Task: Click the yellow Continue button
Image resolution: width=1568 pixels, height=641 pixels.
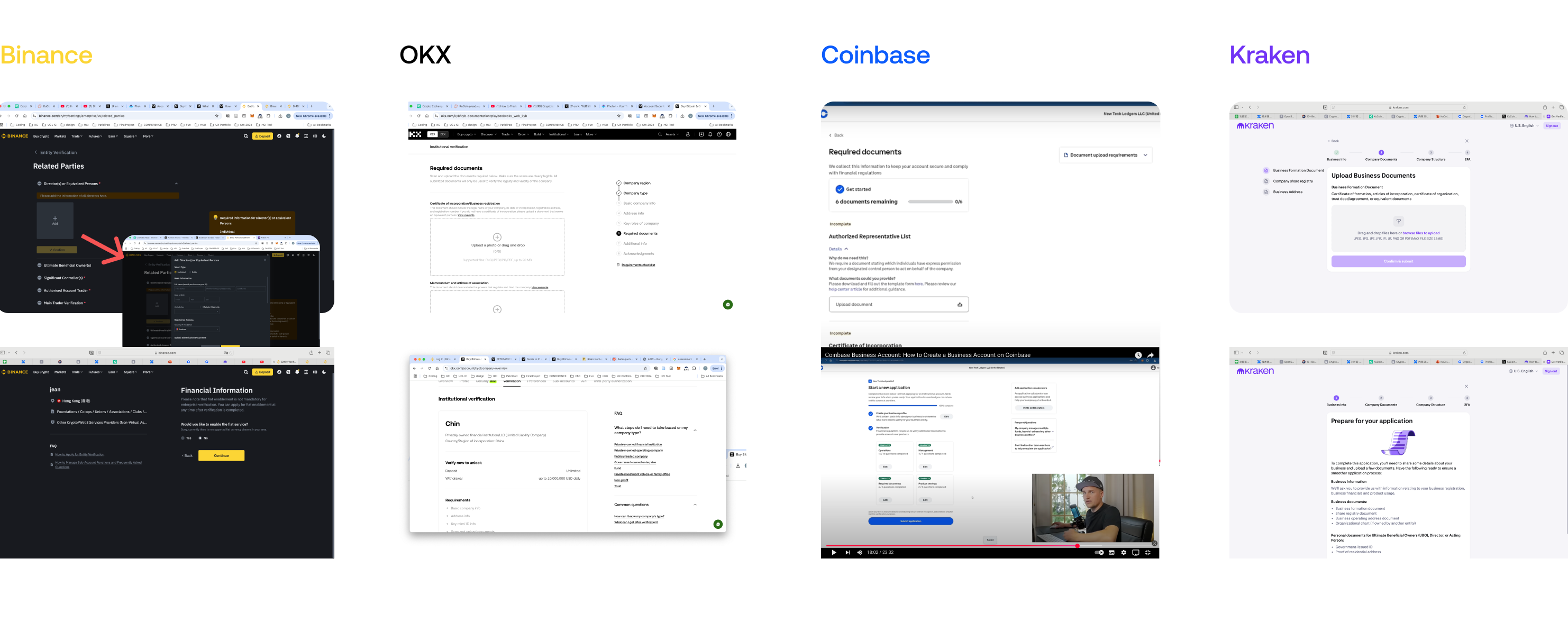Action: point(221,455)
